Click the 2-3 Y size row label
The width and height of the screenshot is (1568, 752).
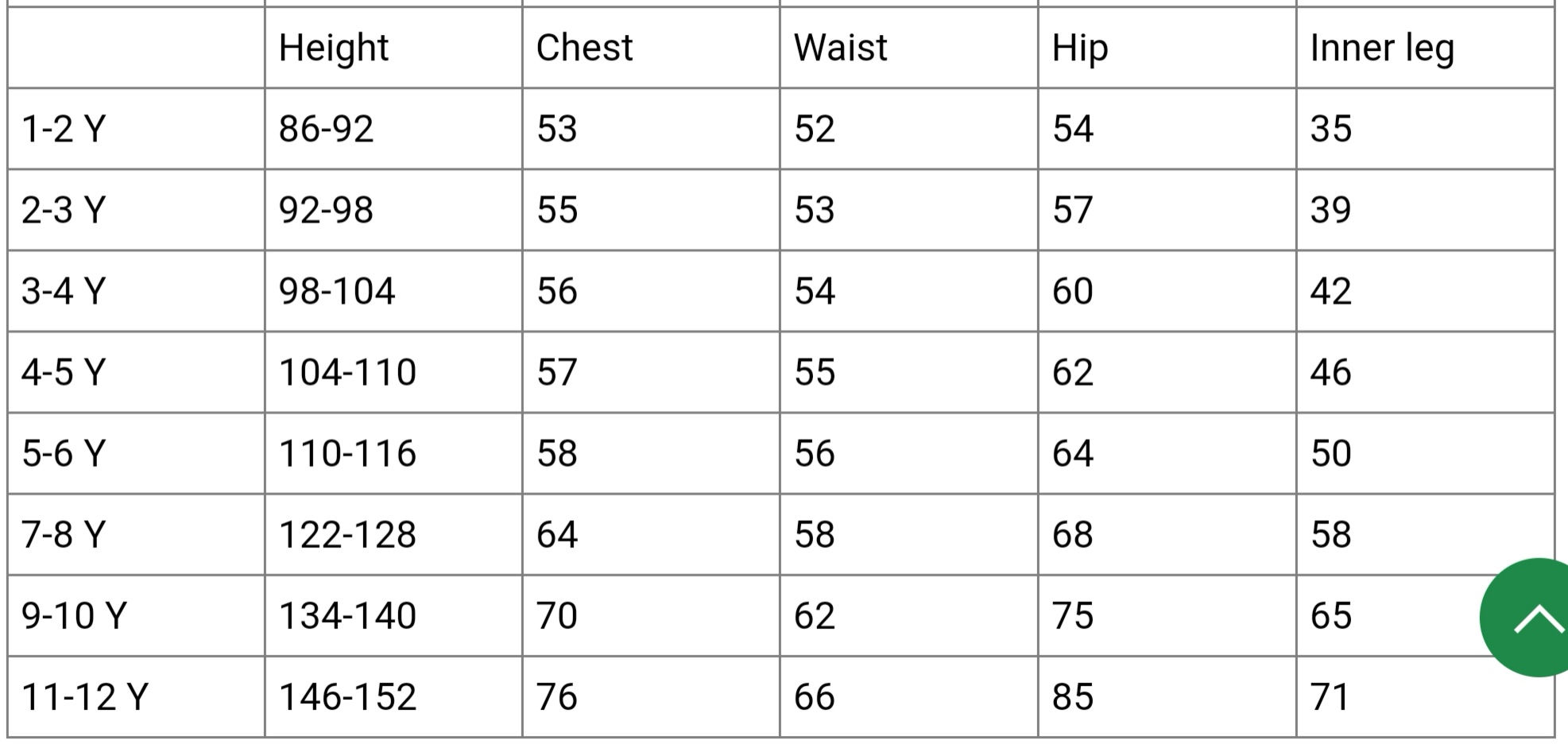point(64,210)
